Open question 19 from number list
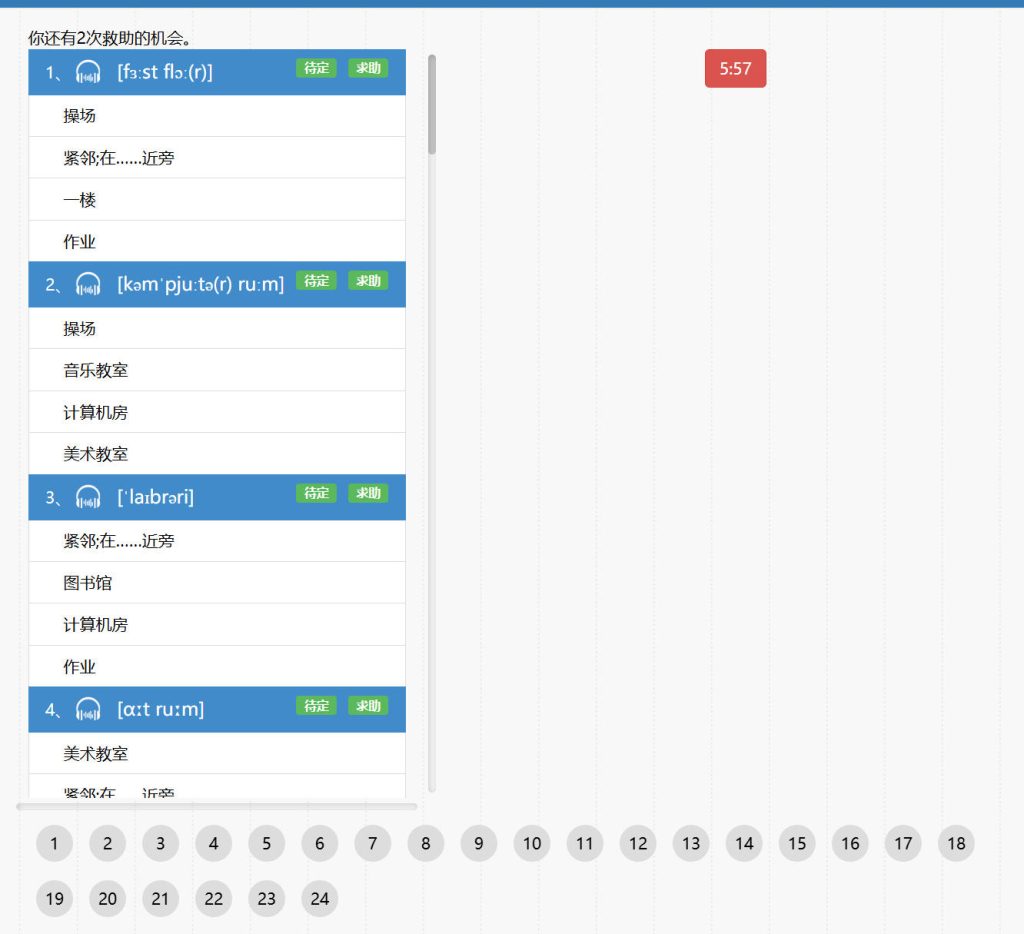 [54, 898]
